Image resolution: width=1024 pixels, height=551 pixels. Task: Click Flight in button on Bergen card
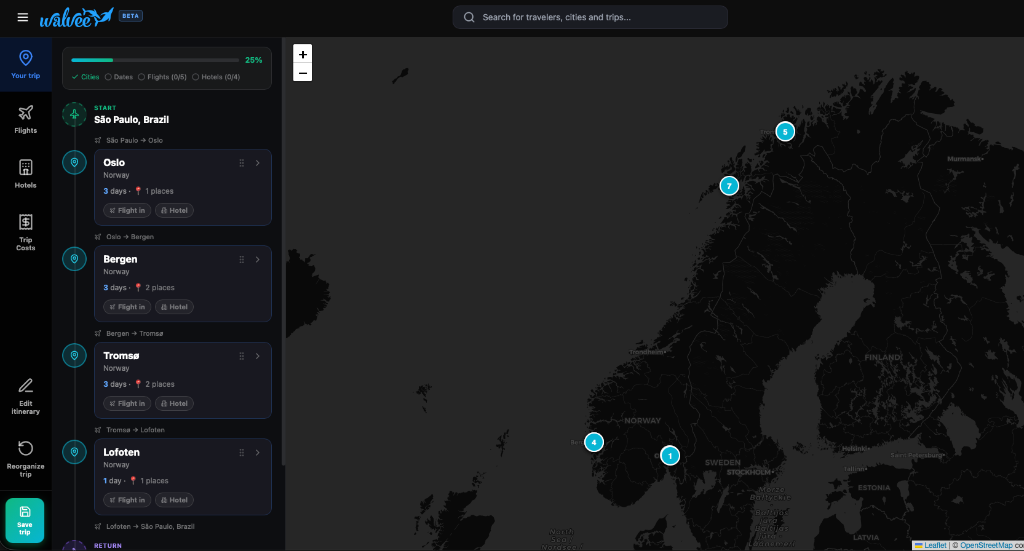(x=127, y=307)
